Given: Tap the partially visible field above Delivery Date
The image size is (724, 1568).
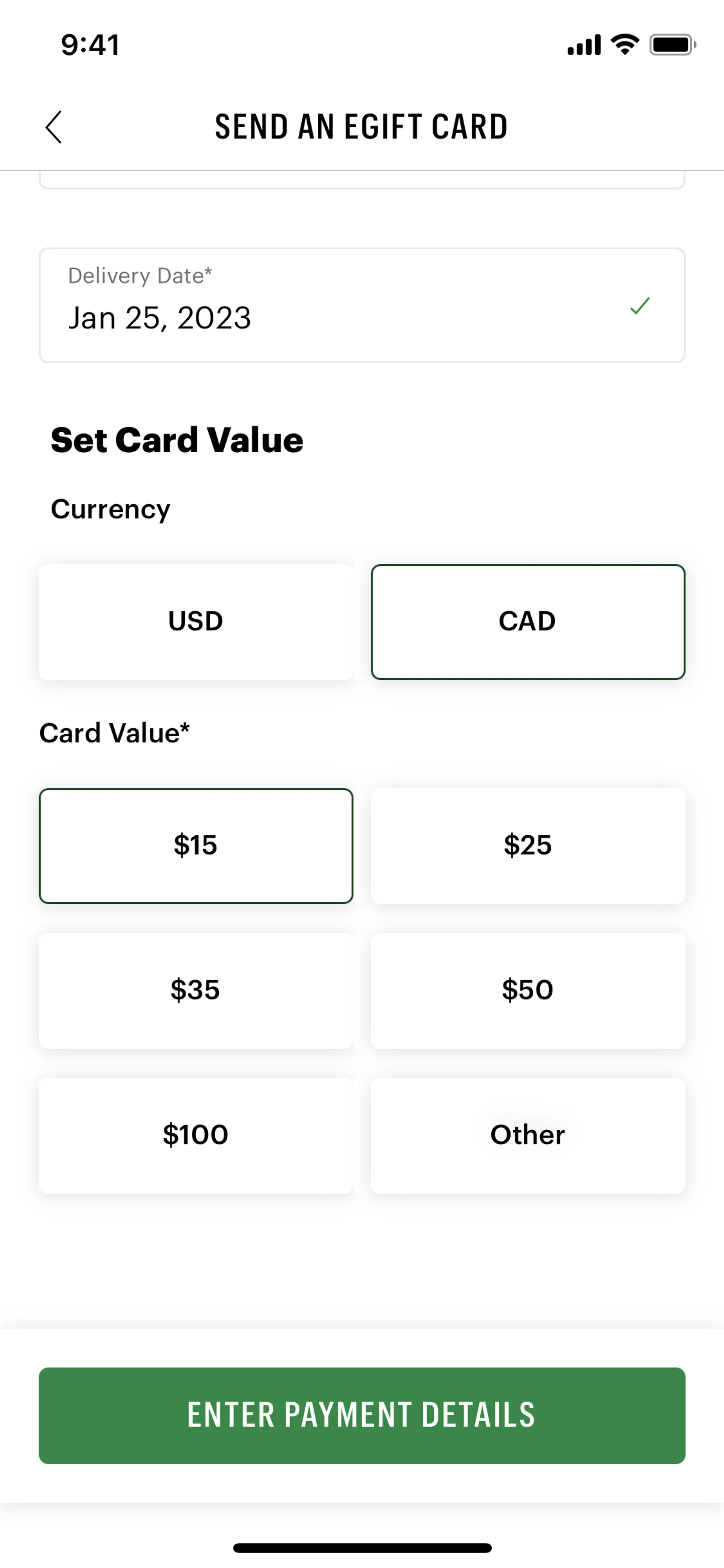Looking at the screenshot, I should (362, 180).
